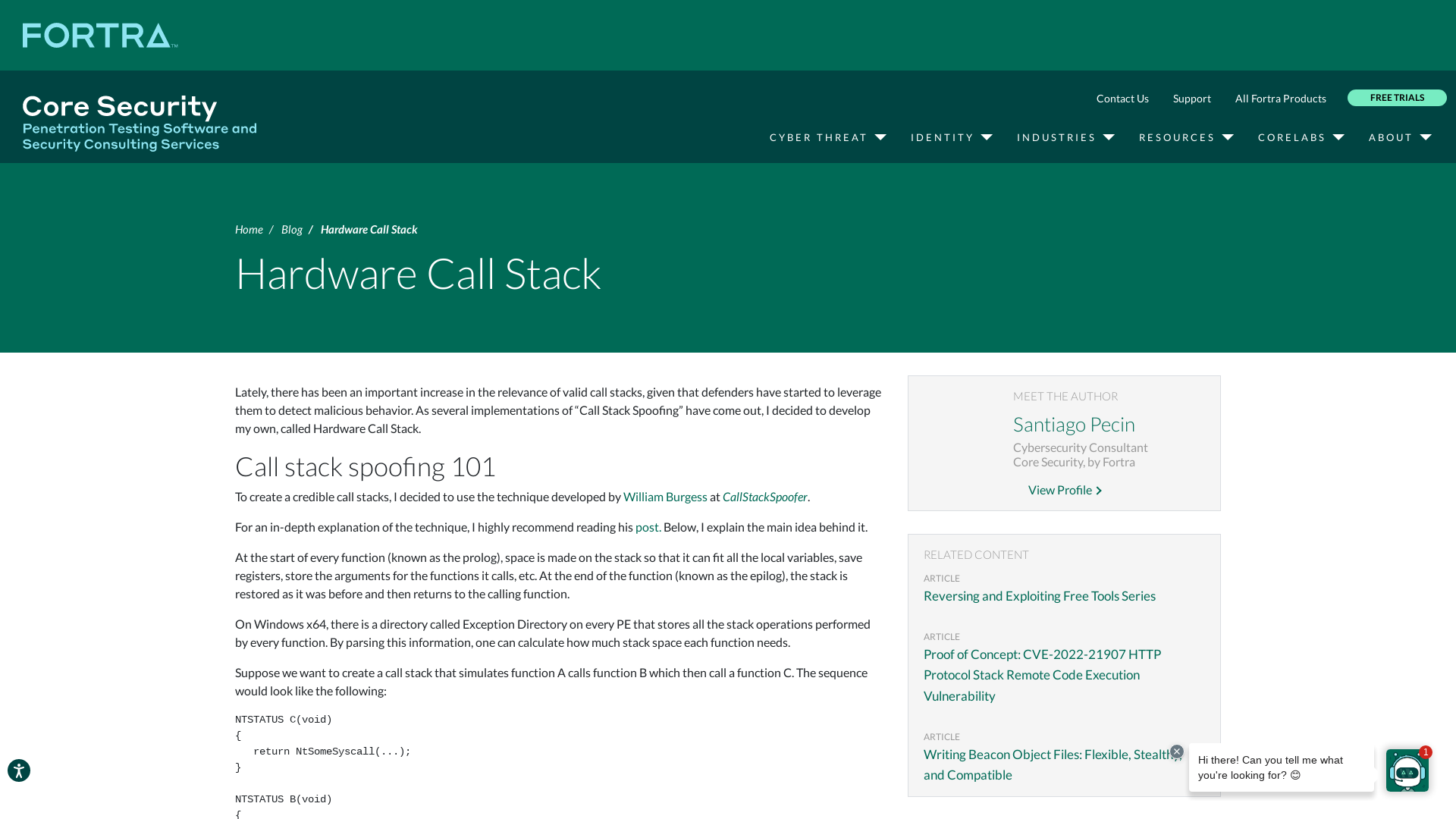
Task: Click the Contact Us navigation link
Action: 1122,98
